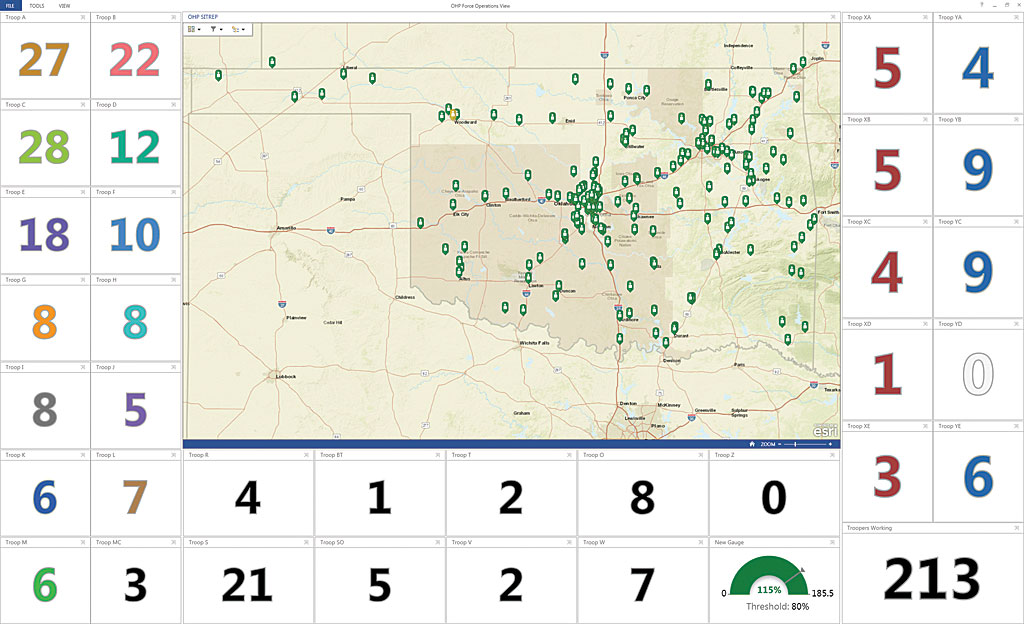Image resolution: width=1024 pixels, height=624 pixels.
Task: Close the Troop XD widget
Action: [x=925, y=324]
